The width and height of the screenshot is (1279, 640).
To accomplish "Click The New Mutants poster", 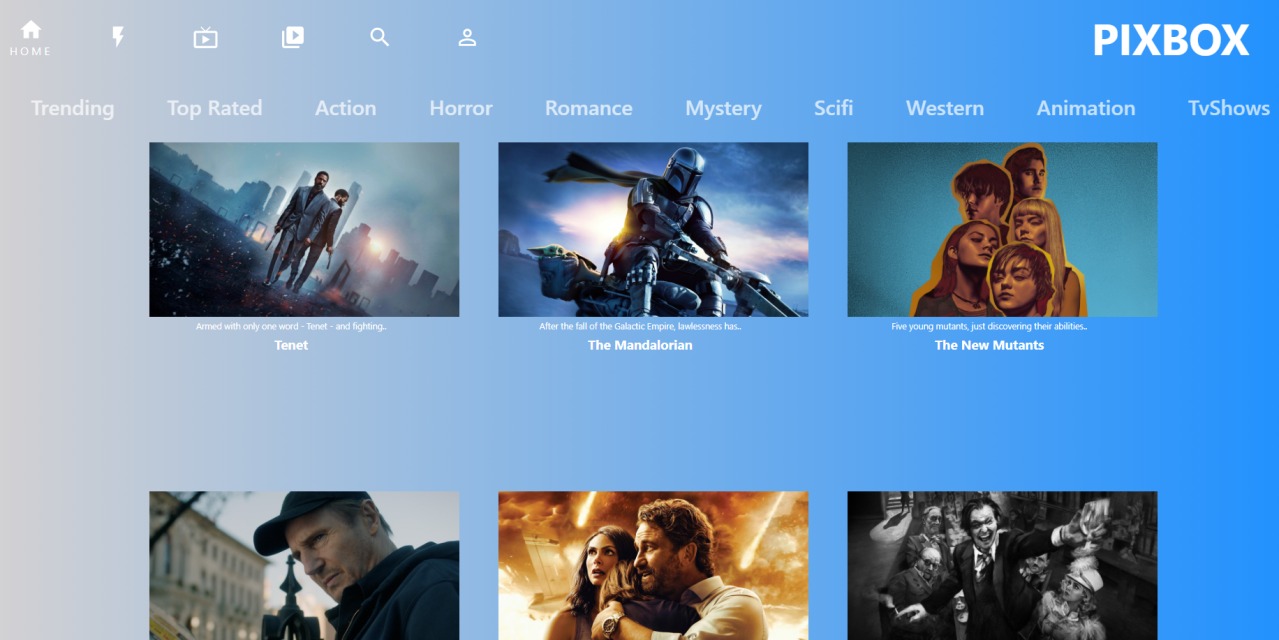I will pos(1001,229).
